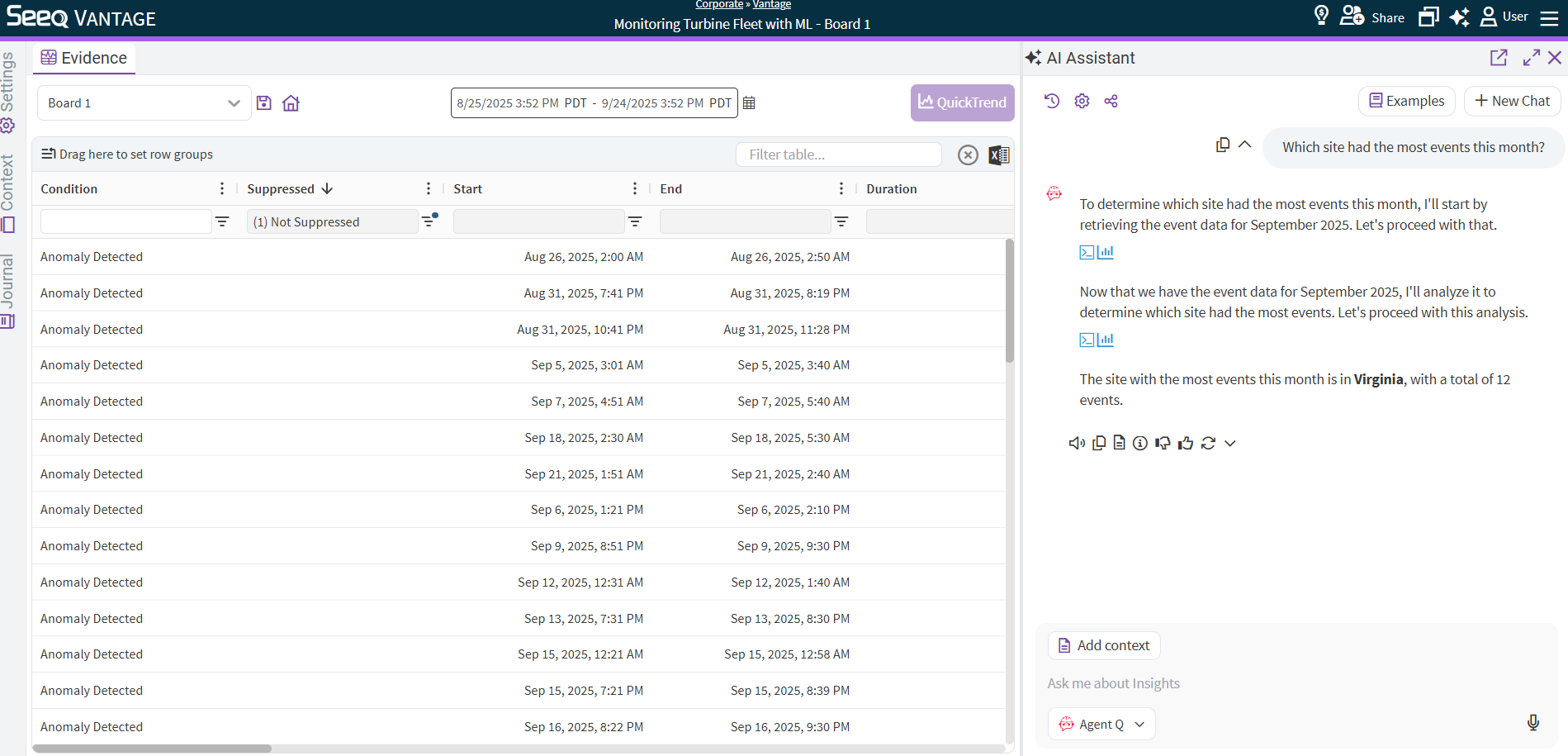Click the thumbs up icon on response

click(1186, 443)
